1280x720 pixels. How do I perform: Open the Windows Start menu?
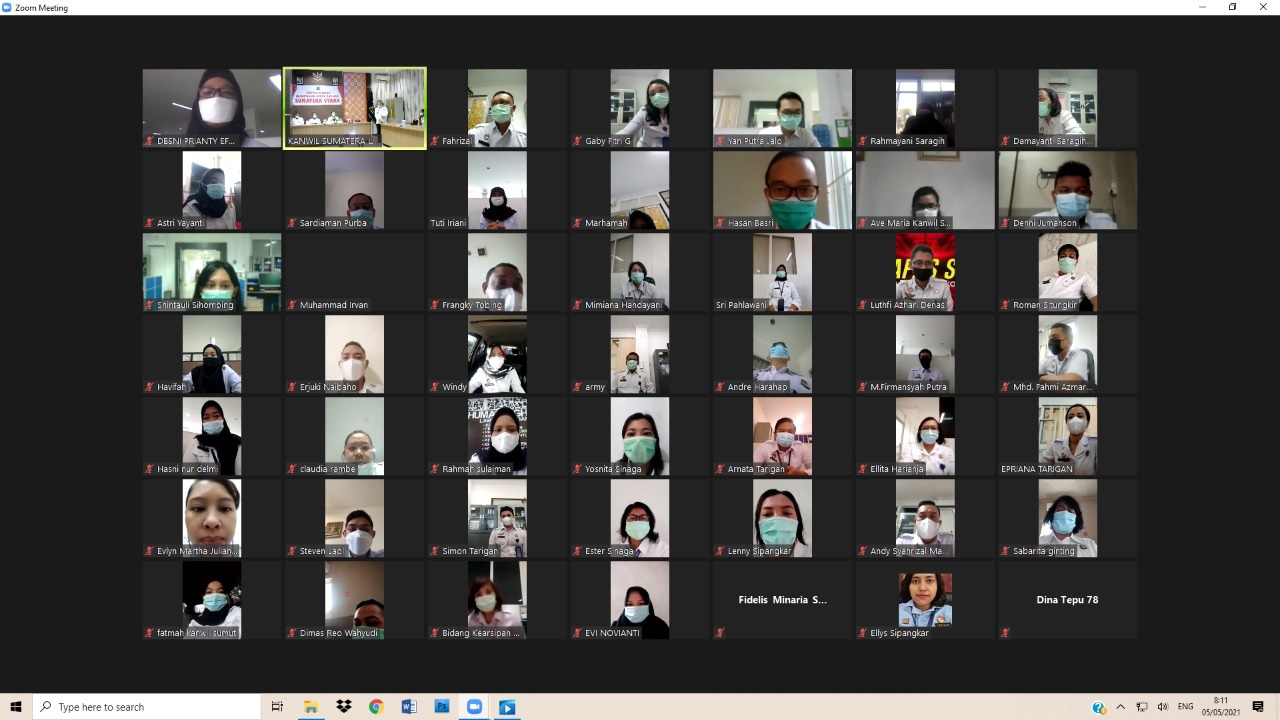[x=16, y=707]
